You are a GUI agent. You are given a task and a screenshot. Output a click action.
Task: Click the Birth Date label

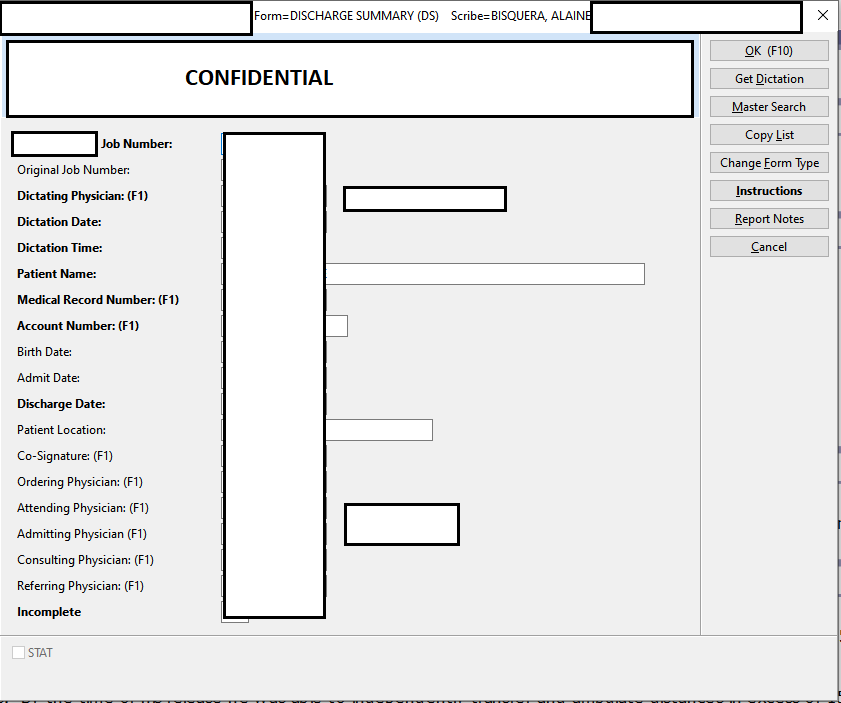[45, 352]
